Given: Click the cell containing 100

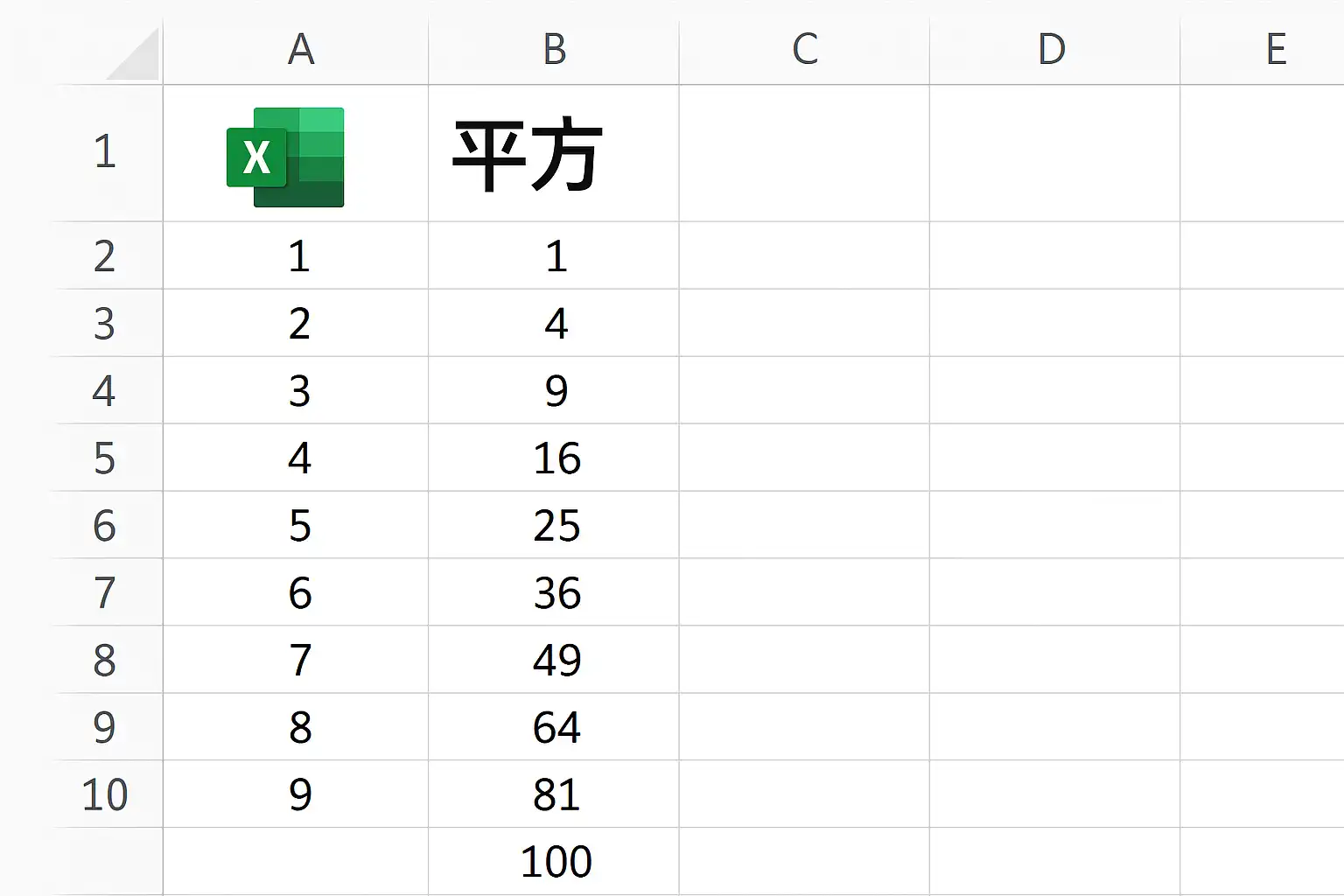Looking at the screenshot, I should point(556,861).
